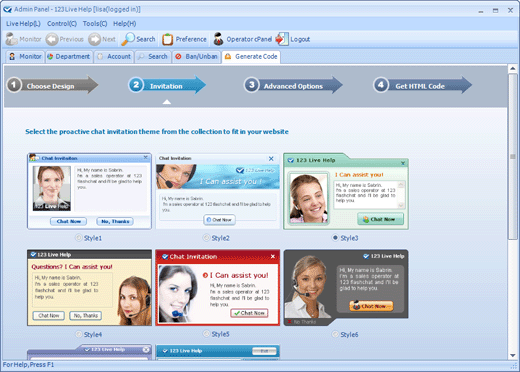This screenshot has width=520, height=372.
Task: Open the Control(C) menu
Action: click(62, 24)
